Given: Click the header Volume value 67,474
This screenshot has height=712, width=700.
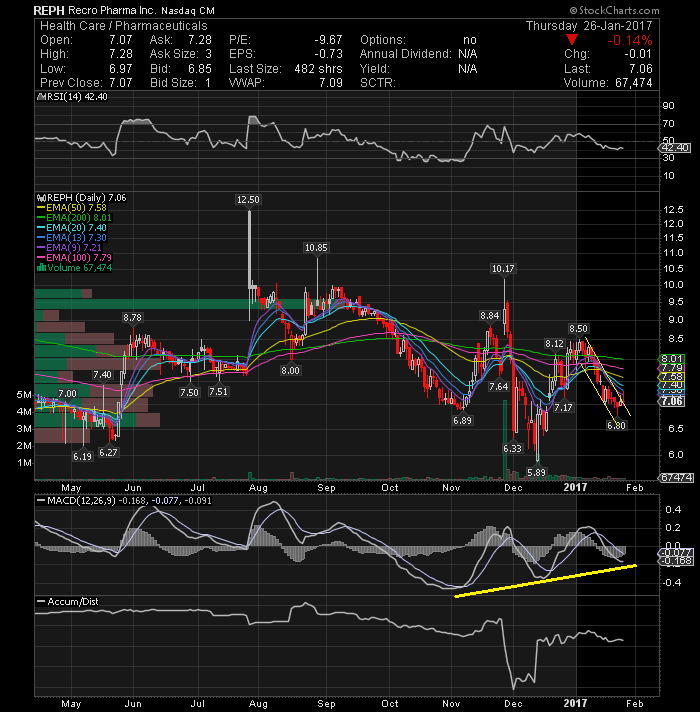Looking at the screenshot, I should tap(634, 83).
